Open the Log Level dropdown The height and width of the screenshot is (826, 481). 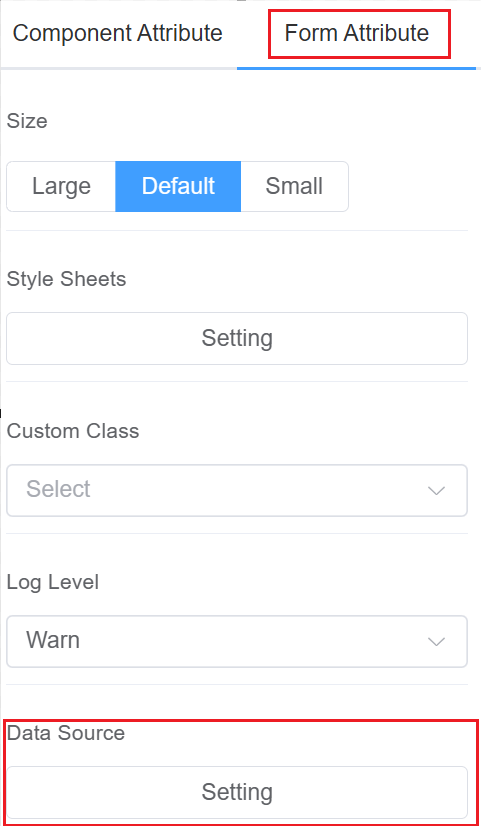[237, 642]
